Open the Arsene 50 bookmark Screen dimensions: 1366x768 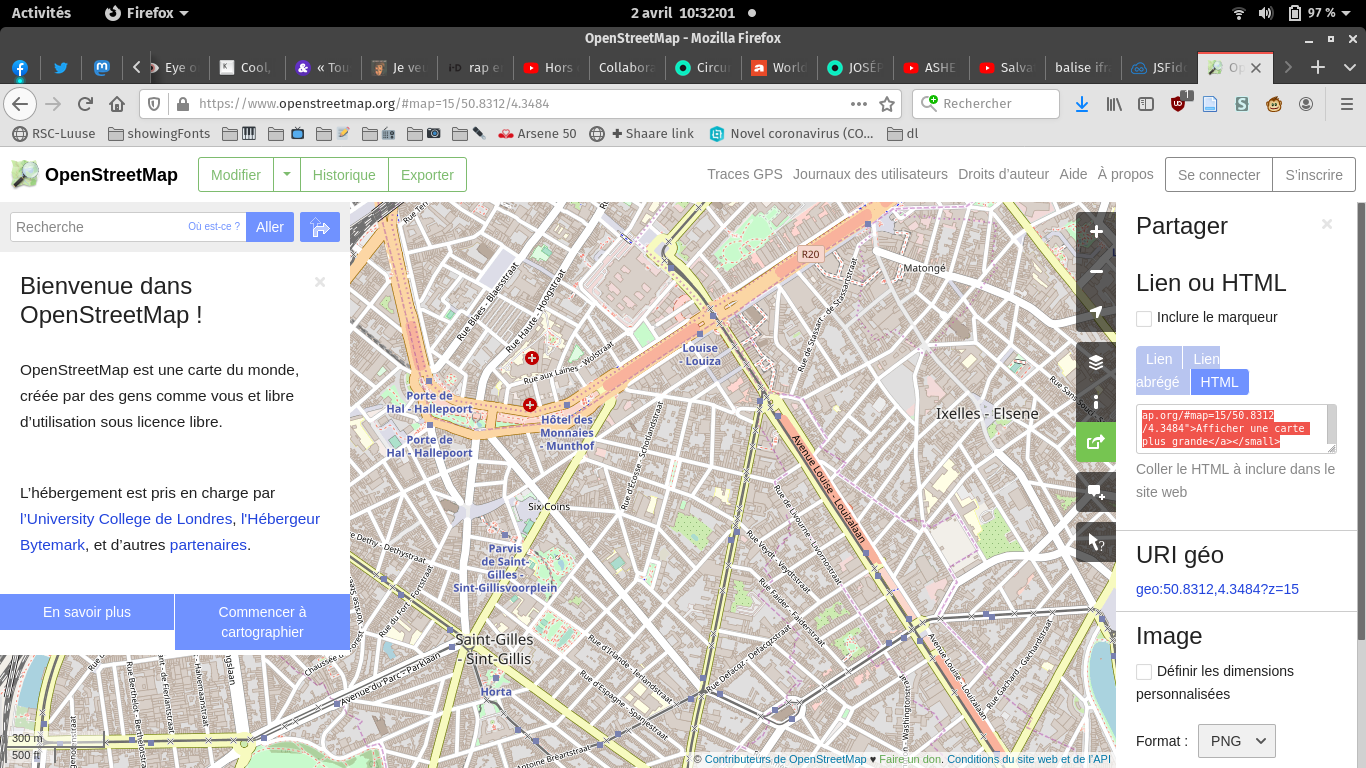click(537, 133)
